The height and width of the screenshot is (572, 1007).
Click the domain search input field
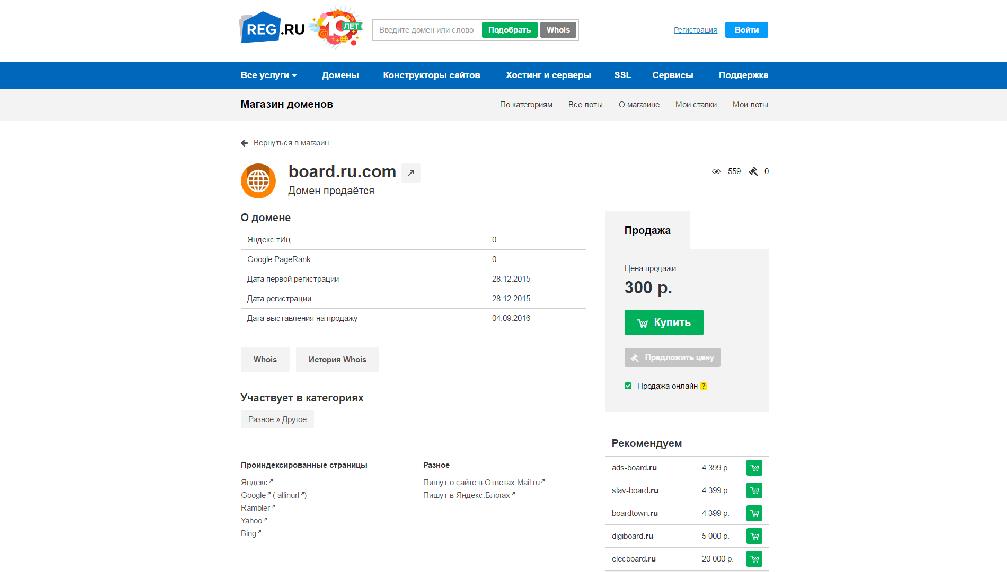pyautogui.click(x=427, y=30)
